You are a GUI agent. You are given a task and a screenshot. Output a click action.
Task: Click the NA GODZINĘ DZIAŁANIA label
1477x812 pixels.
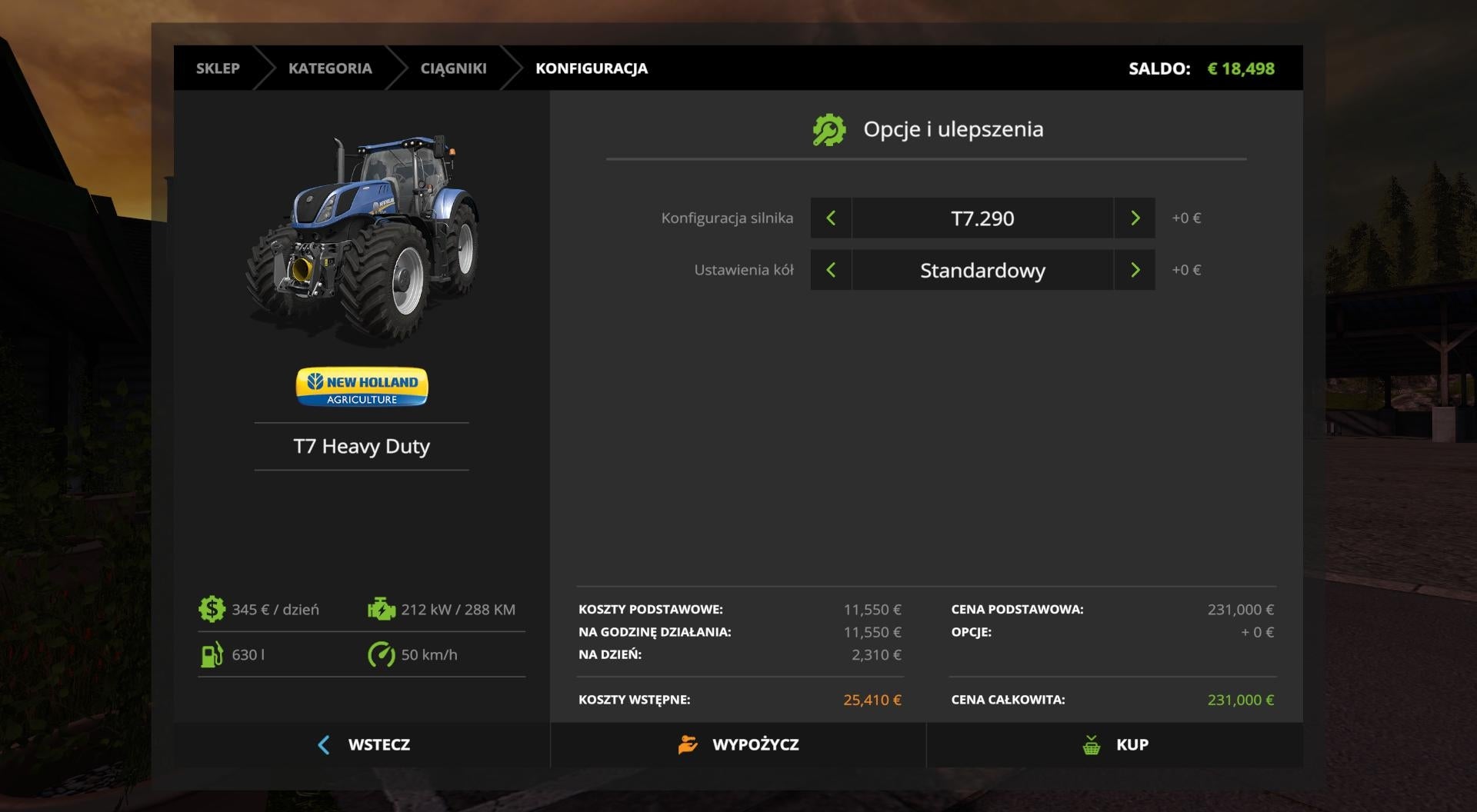pos(655,632)
